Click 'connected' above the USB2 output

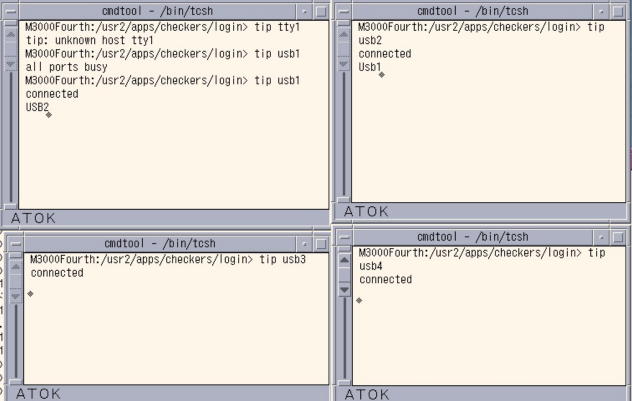click(x=52, y=94)
